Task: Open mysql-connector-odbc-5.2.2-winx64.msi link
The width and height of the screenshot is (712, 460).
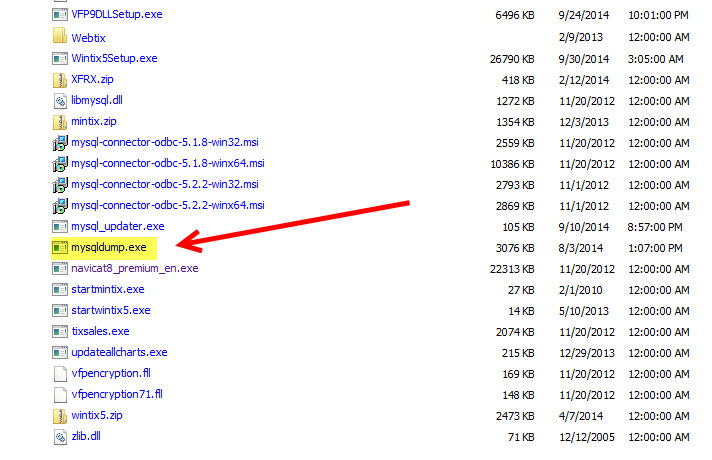Action: coord(168,205)
